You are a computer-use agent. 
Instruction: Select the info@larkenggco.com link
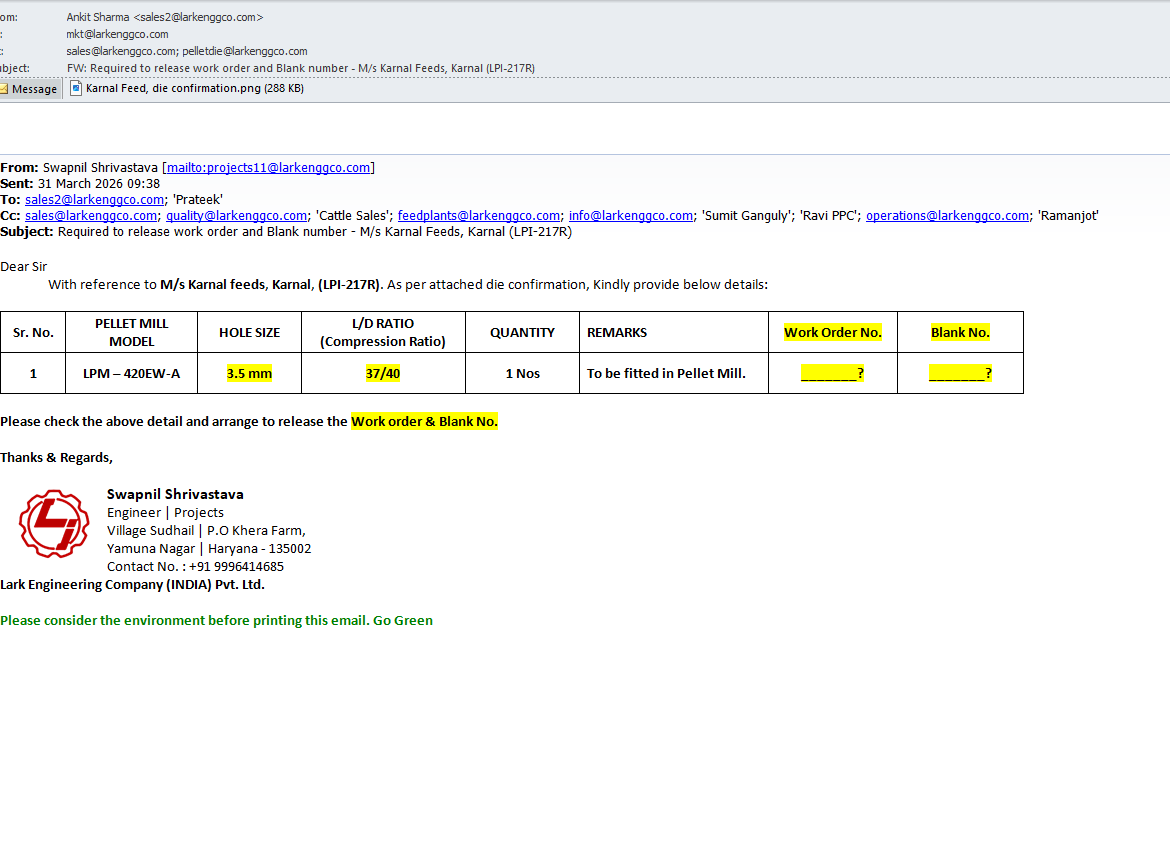(630, 216)
